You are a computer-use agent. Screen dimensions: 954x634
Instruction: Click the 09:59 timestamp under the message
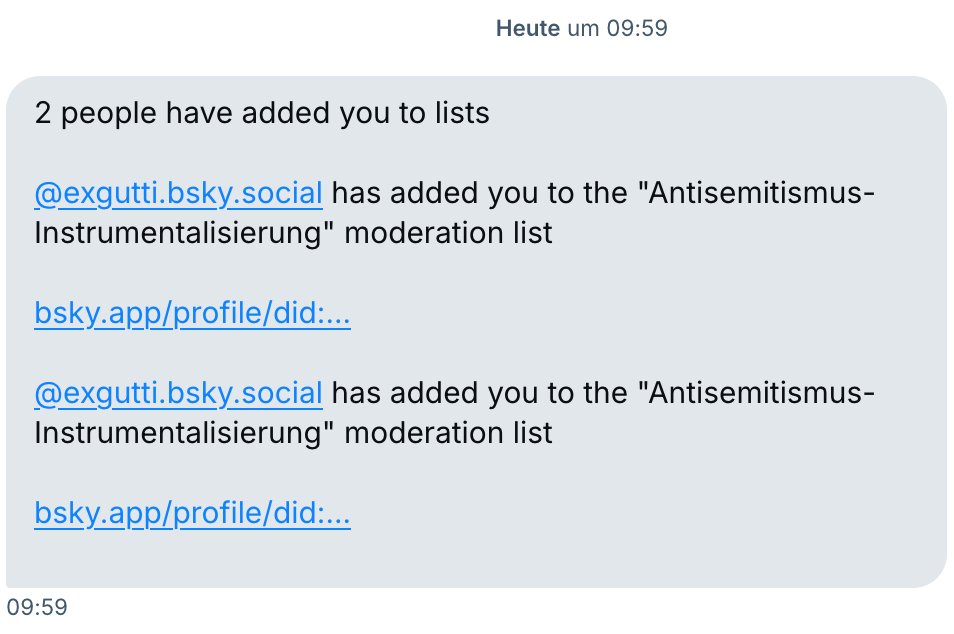(x=36, y=607)
